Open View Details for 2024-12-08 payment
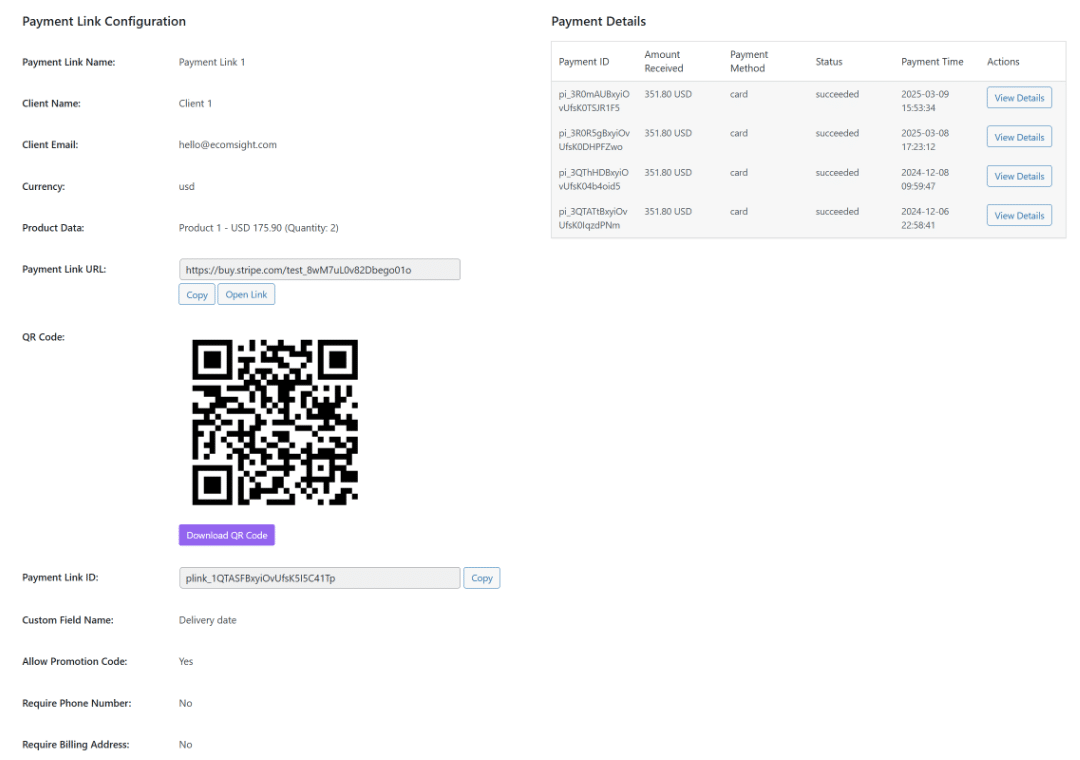Image resolution: width=1080 pixels, height=760 pixels. pyautogui.click(x=1019, y=176)
